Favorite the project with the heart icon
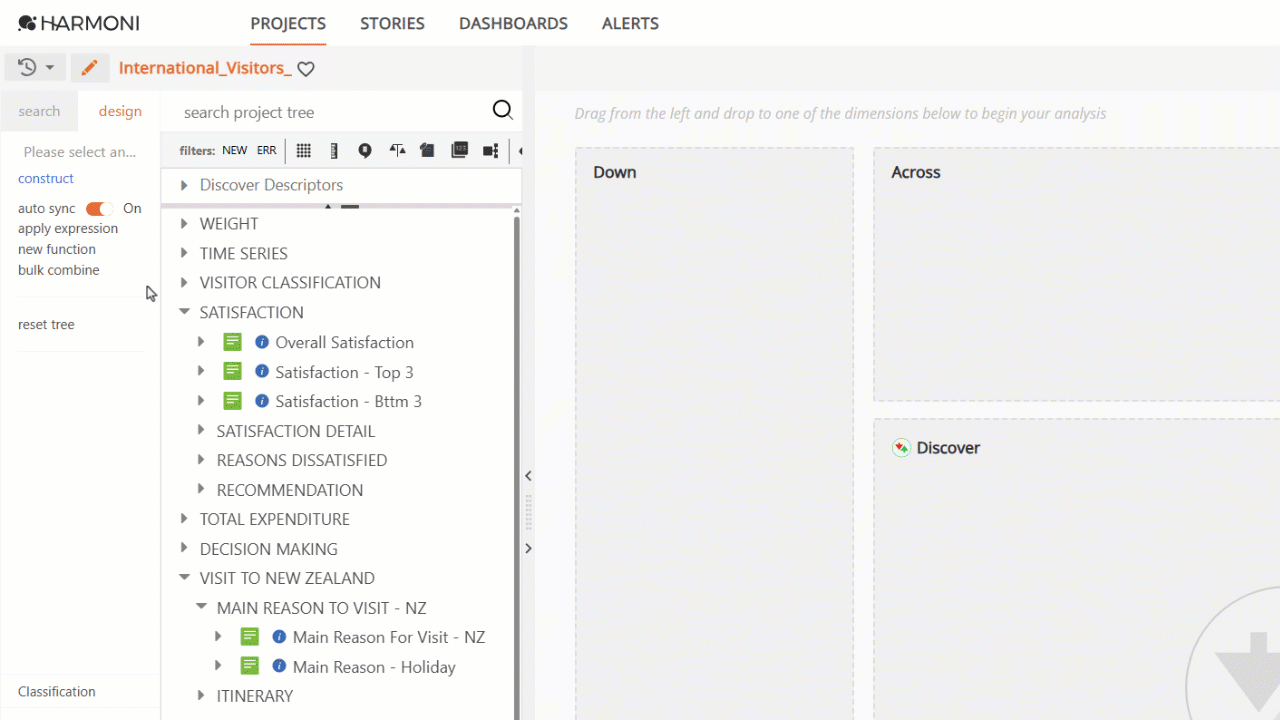The width and height of the screenshot is (1280, 720). click(x=306, y=69)
